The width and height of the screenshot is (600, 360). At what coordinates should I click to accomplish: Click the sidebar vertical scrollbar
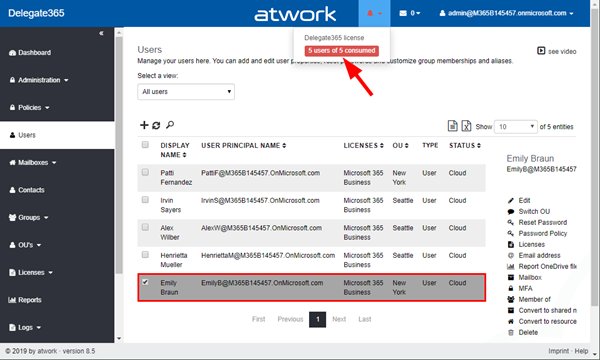coord(119,153)
